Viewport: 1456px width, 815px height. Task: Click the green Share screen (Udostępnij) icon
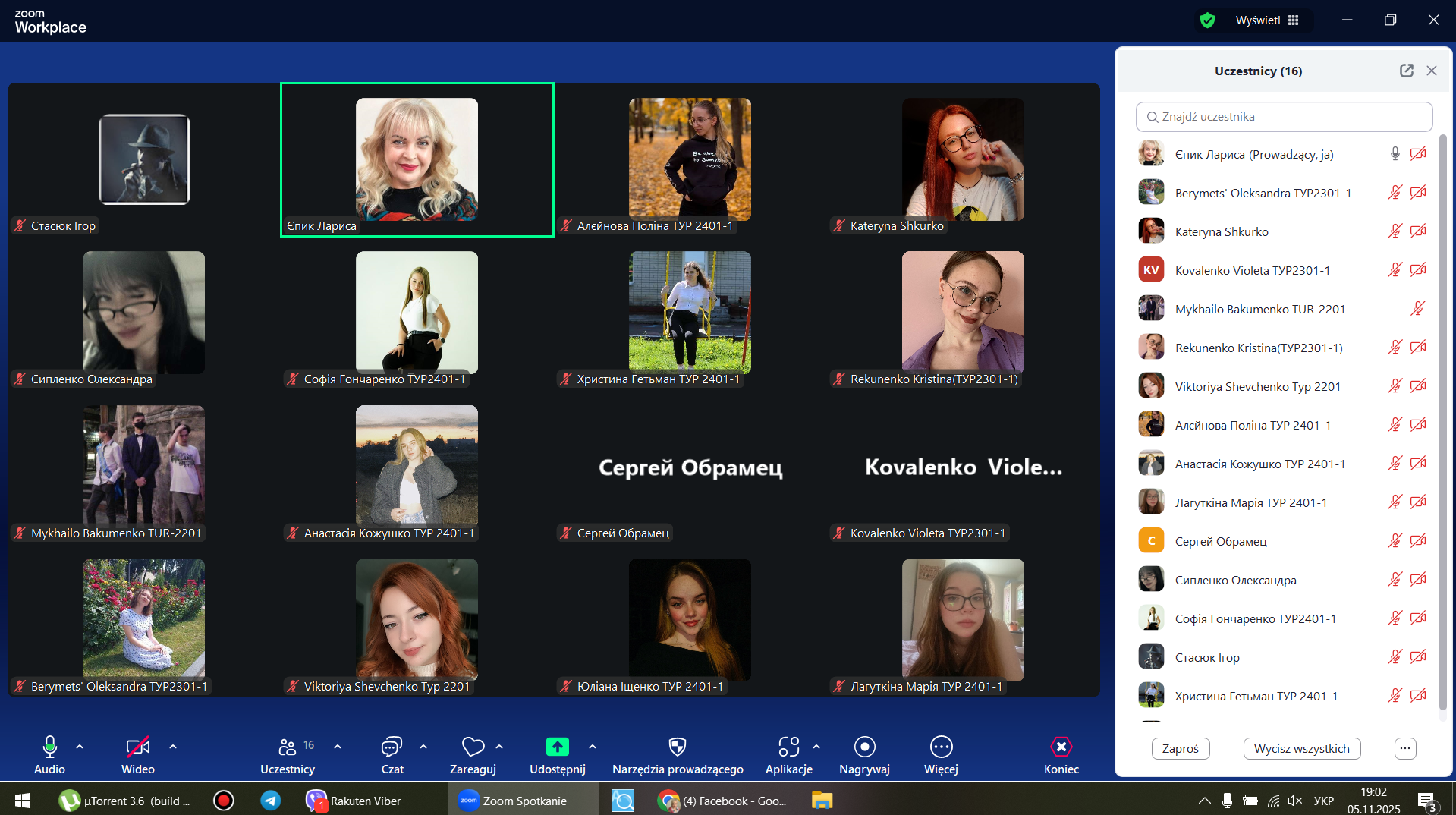click(x=557, y=747)
